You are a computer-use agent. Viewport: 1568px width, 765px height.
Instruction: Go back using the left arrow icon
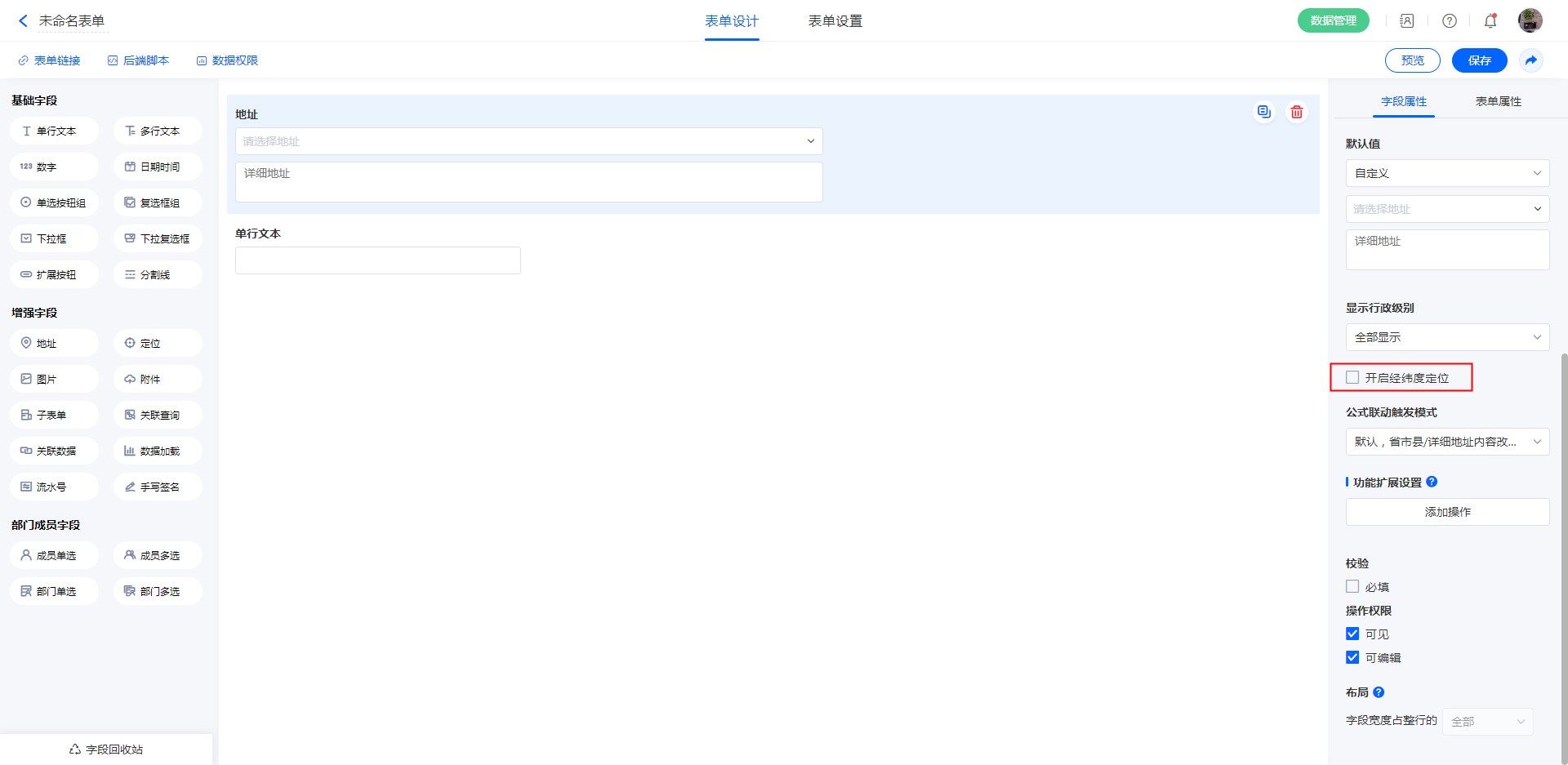click(23, 21)
